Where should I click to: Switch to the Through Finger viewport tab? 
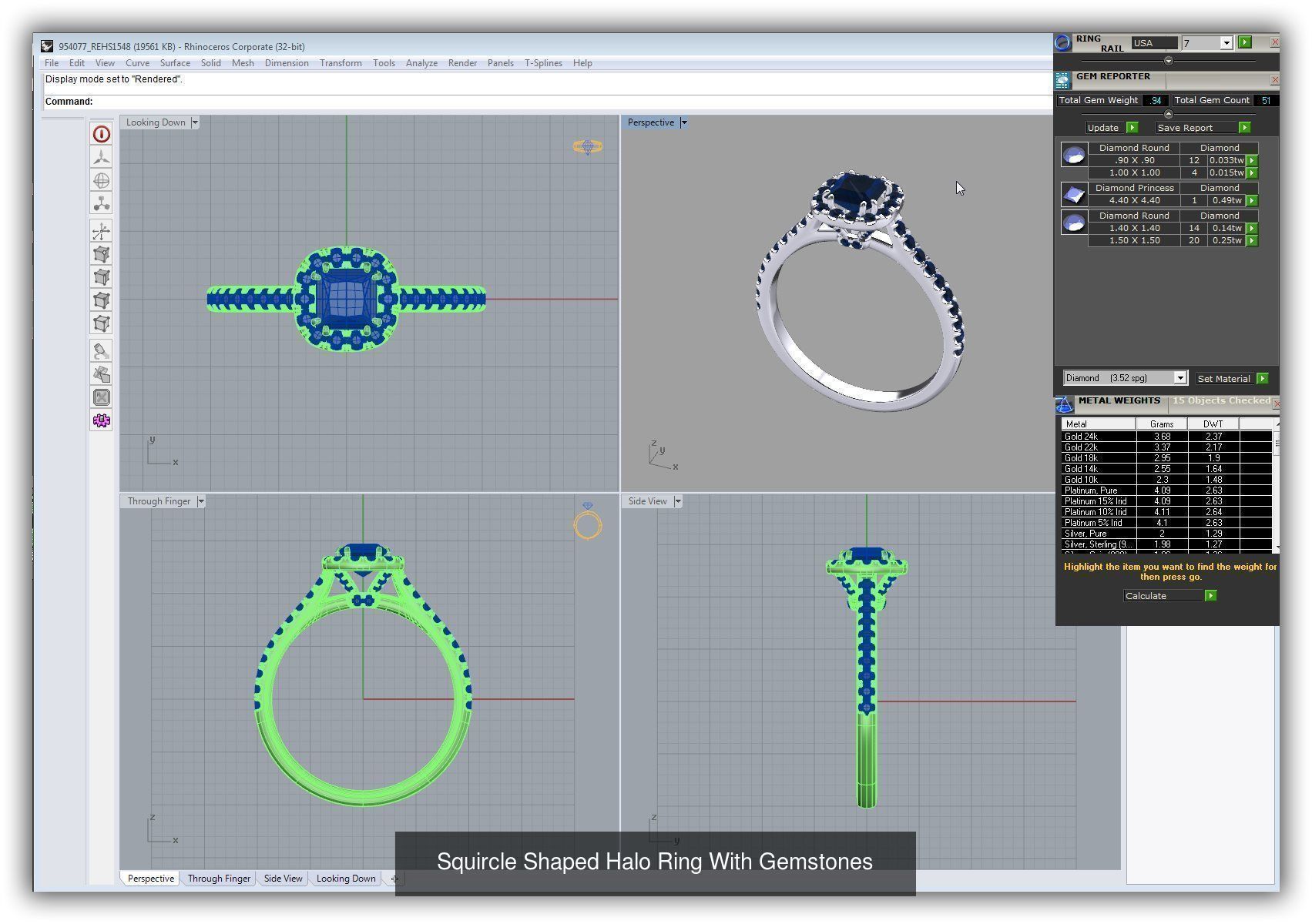(x=219, y=879)
